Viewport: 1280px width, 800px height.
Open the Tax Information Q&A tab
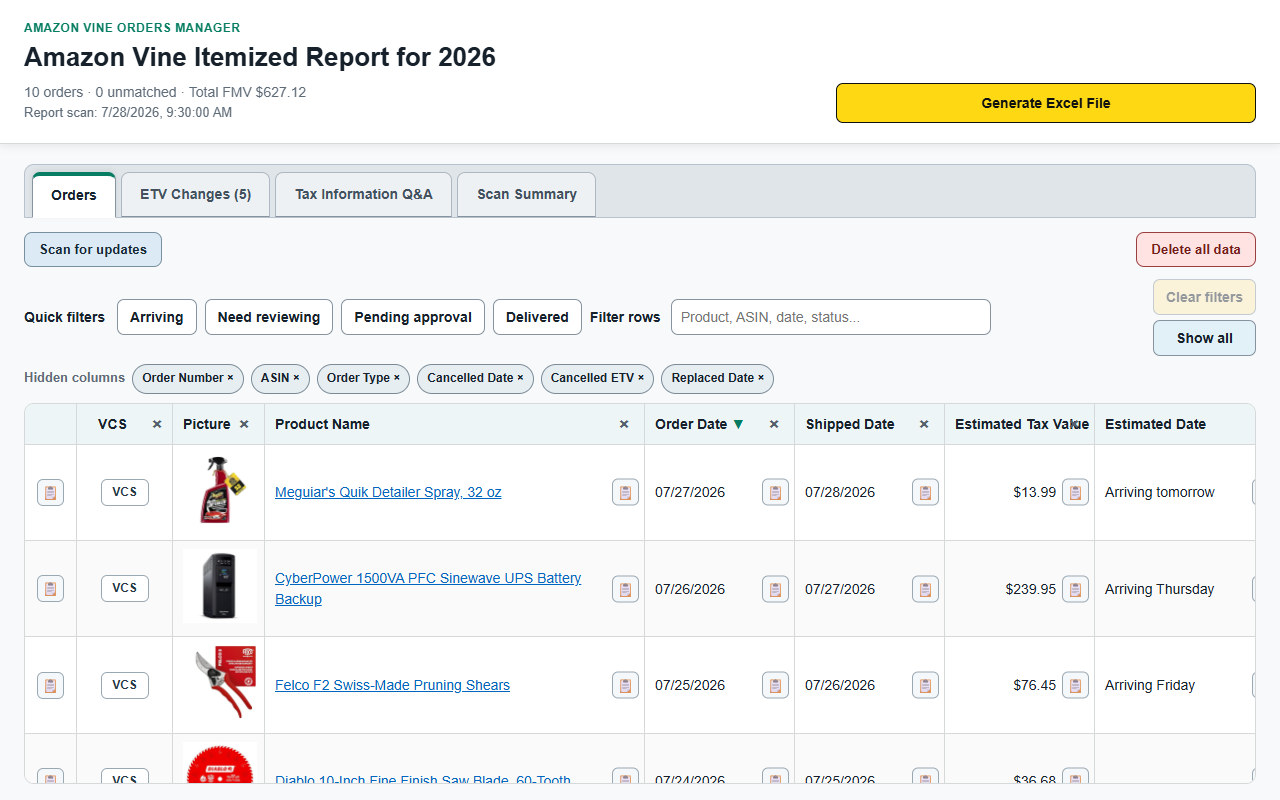[364, 194]
